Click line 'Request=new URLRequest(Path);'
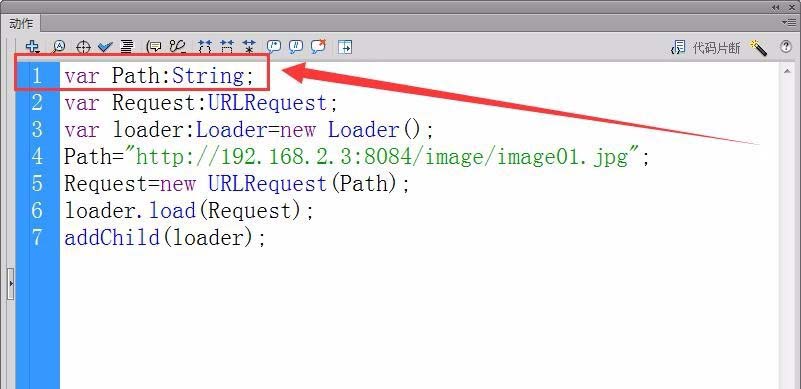 pyautogui.click(x=237, y=184)
